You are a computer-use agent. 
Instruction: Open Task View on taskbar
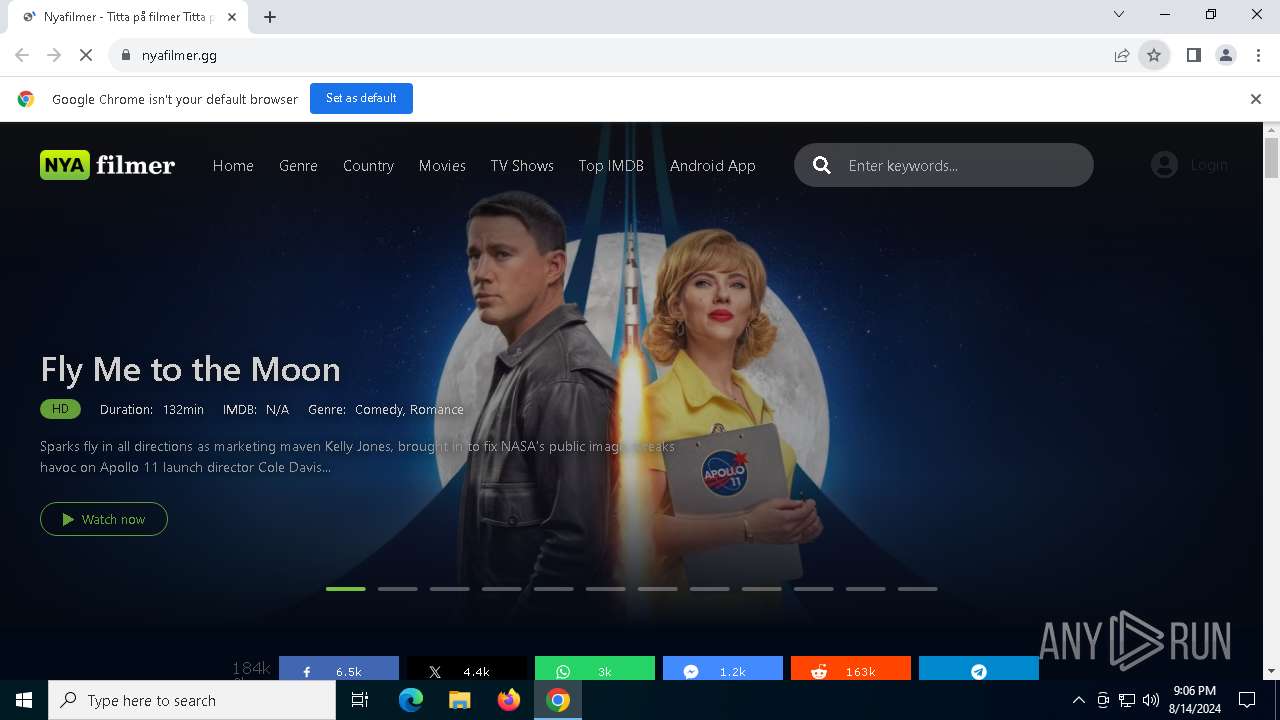pyautogui.click(x=360, y=700)
